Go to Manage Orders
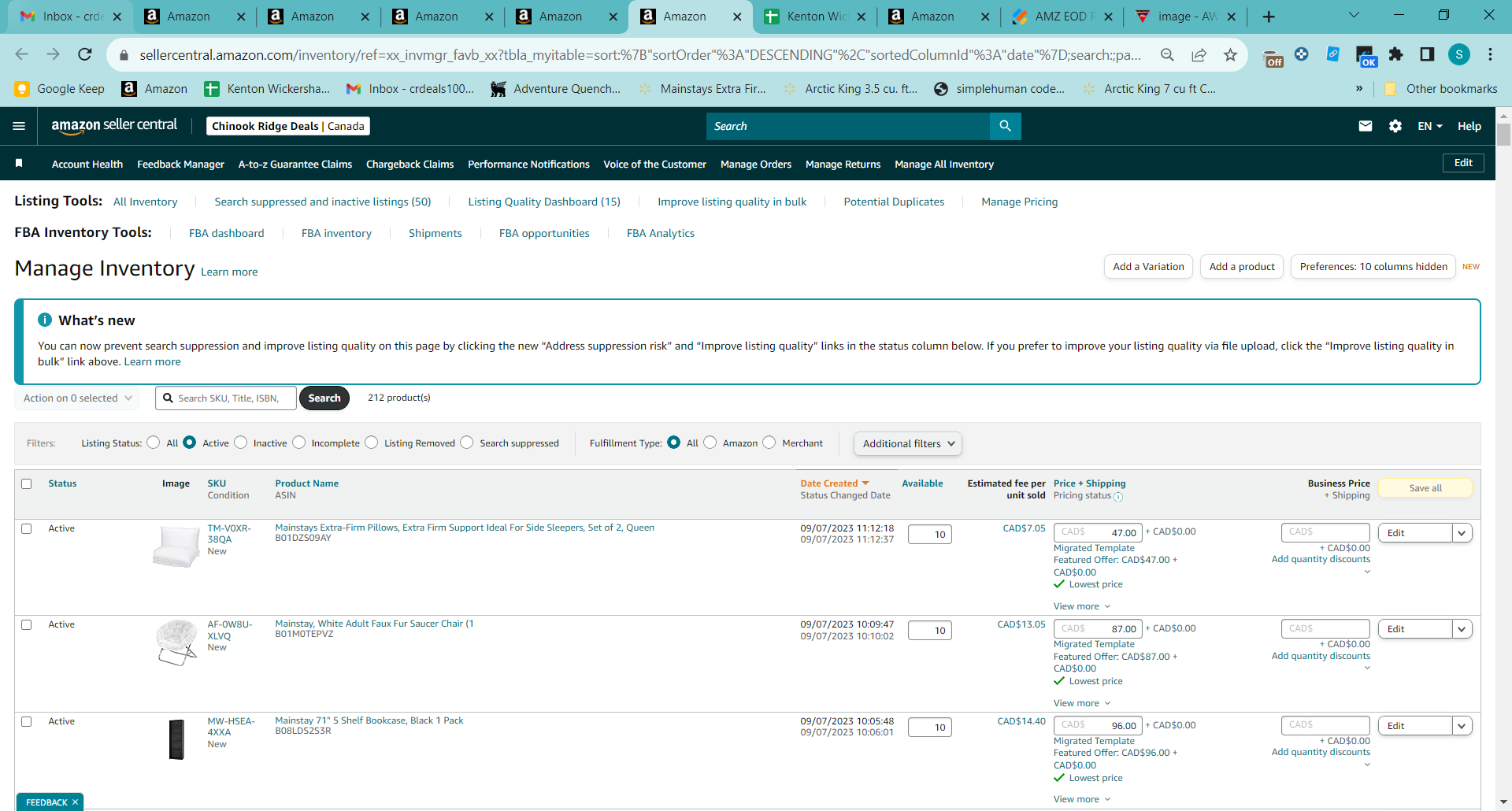Image resolution: width=1512 pixels, height=811 pixels. click(x=756, y=164)
